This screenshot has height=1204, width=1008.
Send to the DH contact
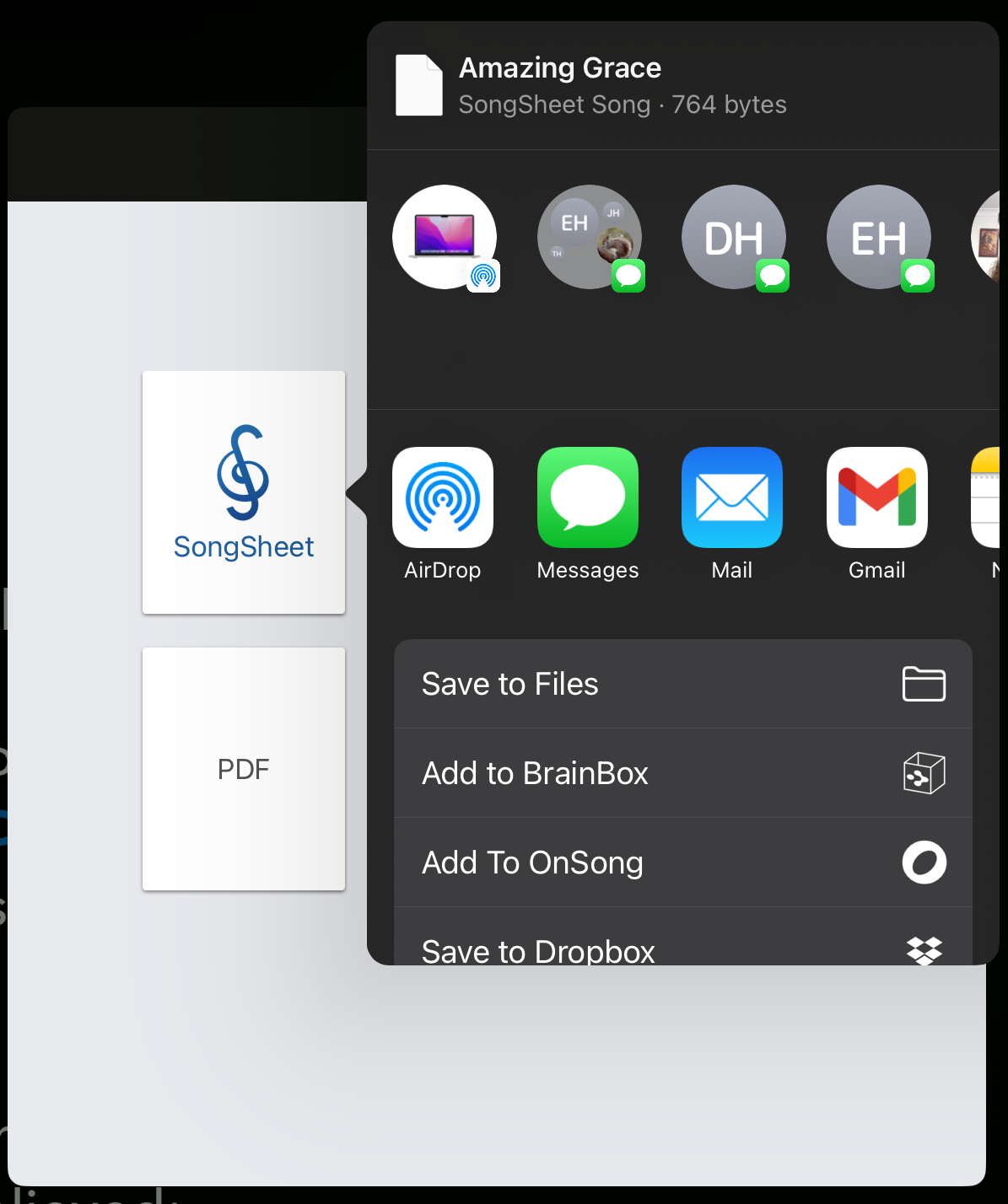[734, 237]
